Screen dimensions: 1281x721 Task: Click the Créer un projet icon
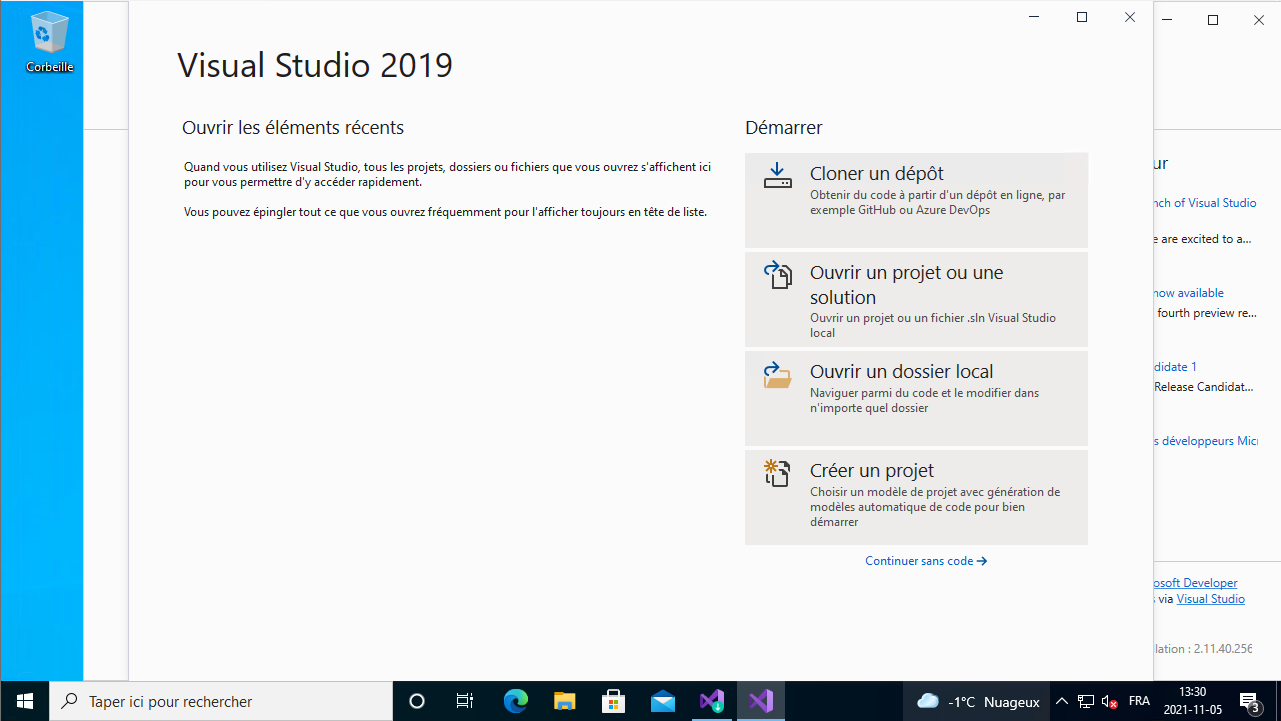[777, 473]
